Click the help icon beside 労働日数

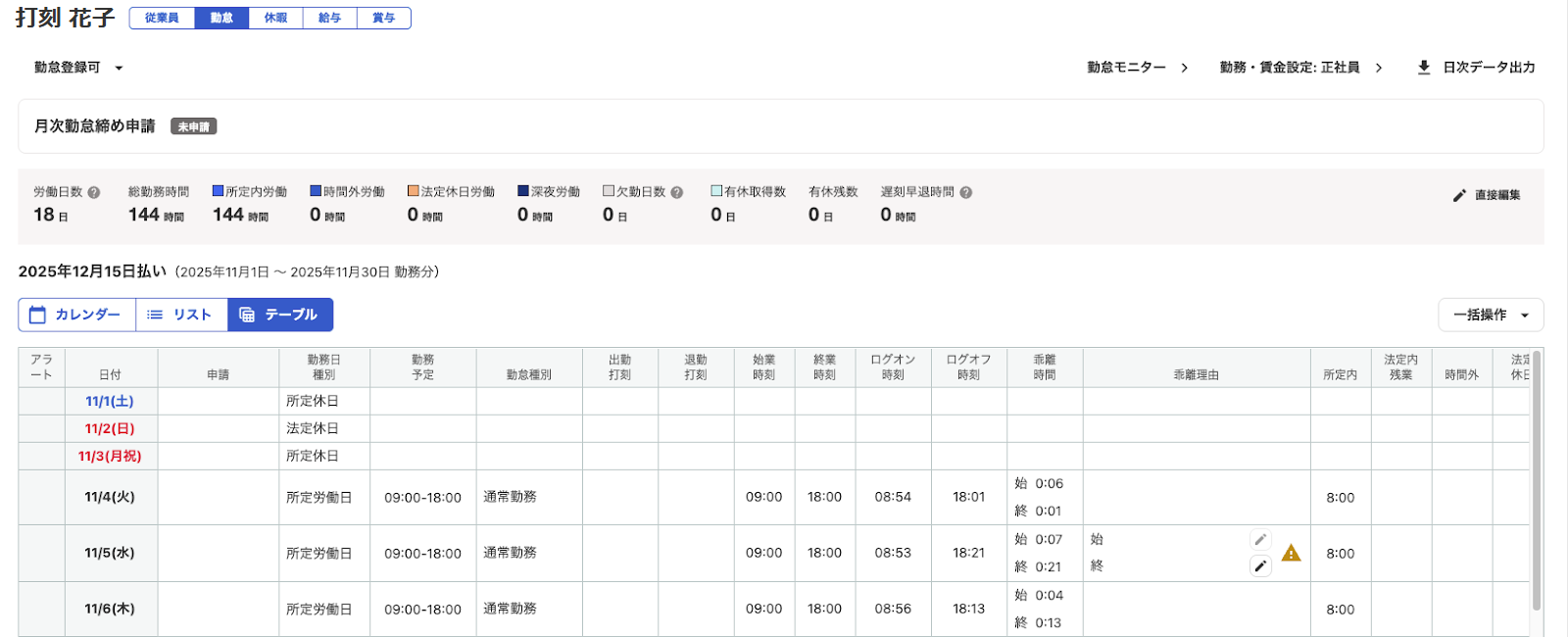(94, 193)
